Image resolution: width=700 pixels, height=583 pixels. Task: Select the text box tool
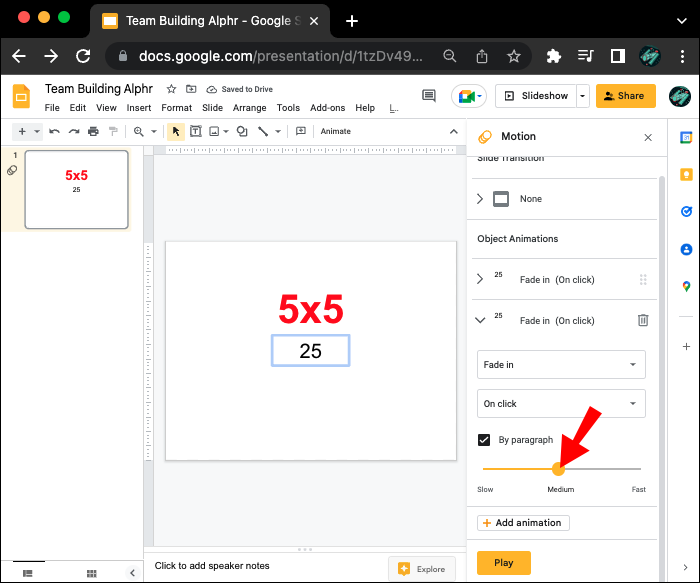[196, 131]
